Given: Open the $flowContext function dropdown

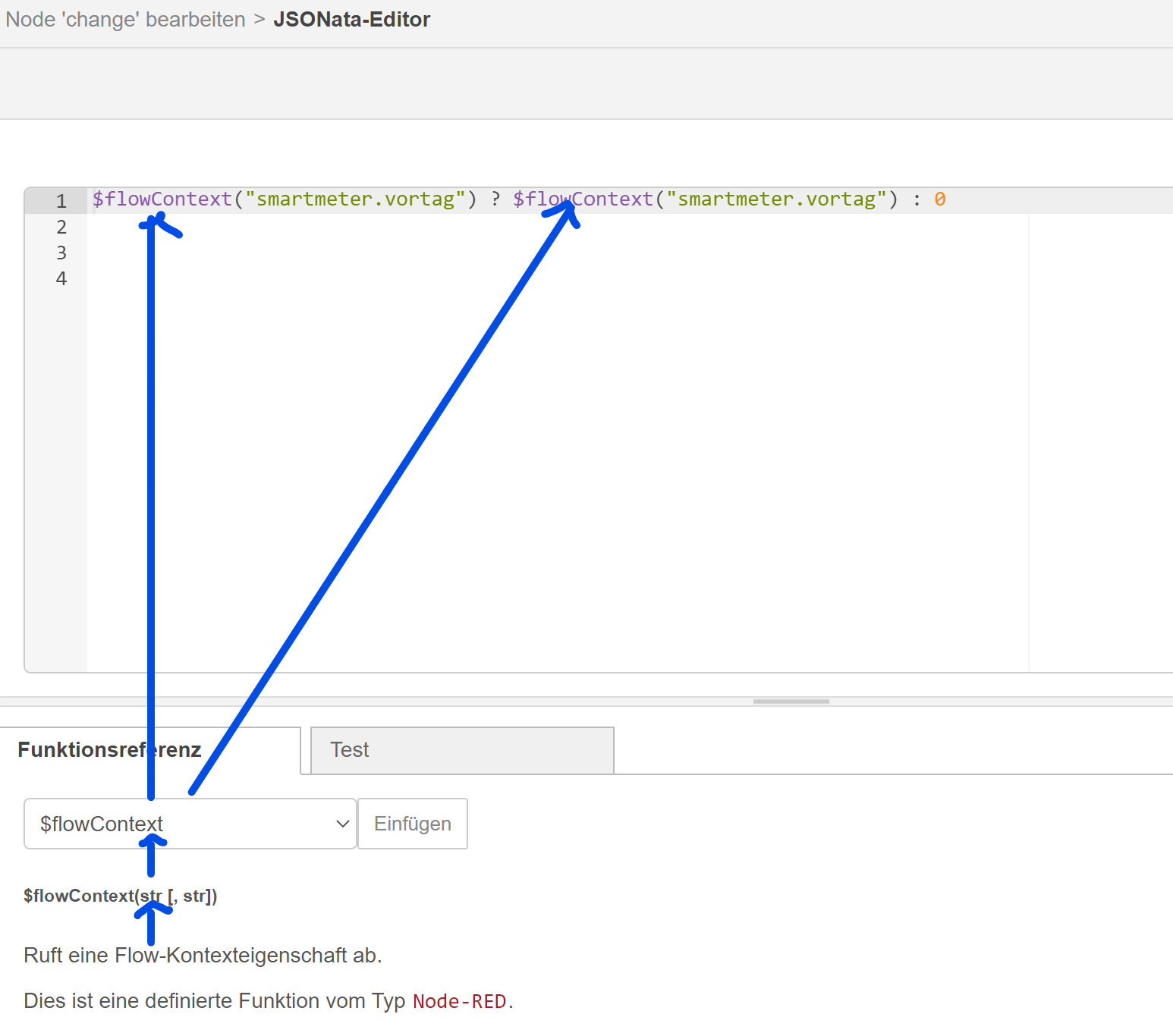Looking at the screenshot, I should click(x=190, y=824).
